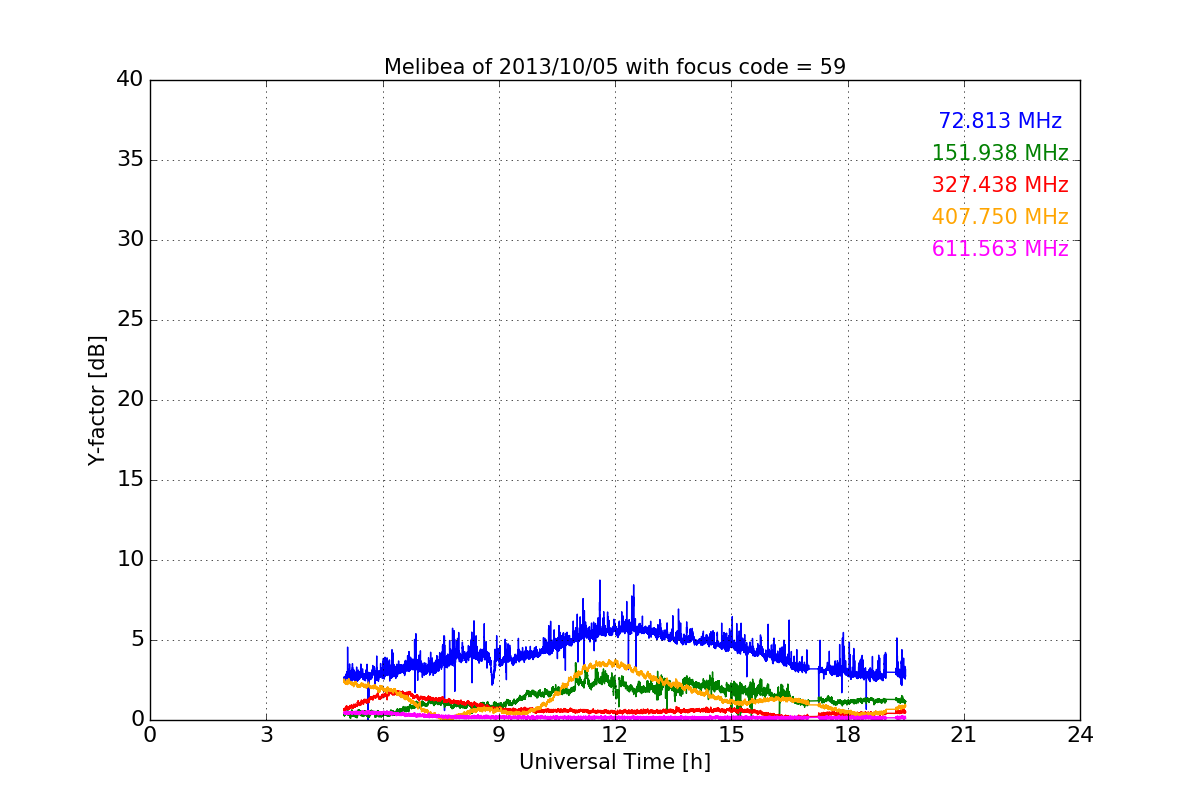Click the plot title mentioning Melibea
This screenshot has height=800, width=1200.
click(615, 67)
